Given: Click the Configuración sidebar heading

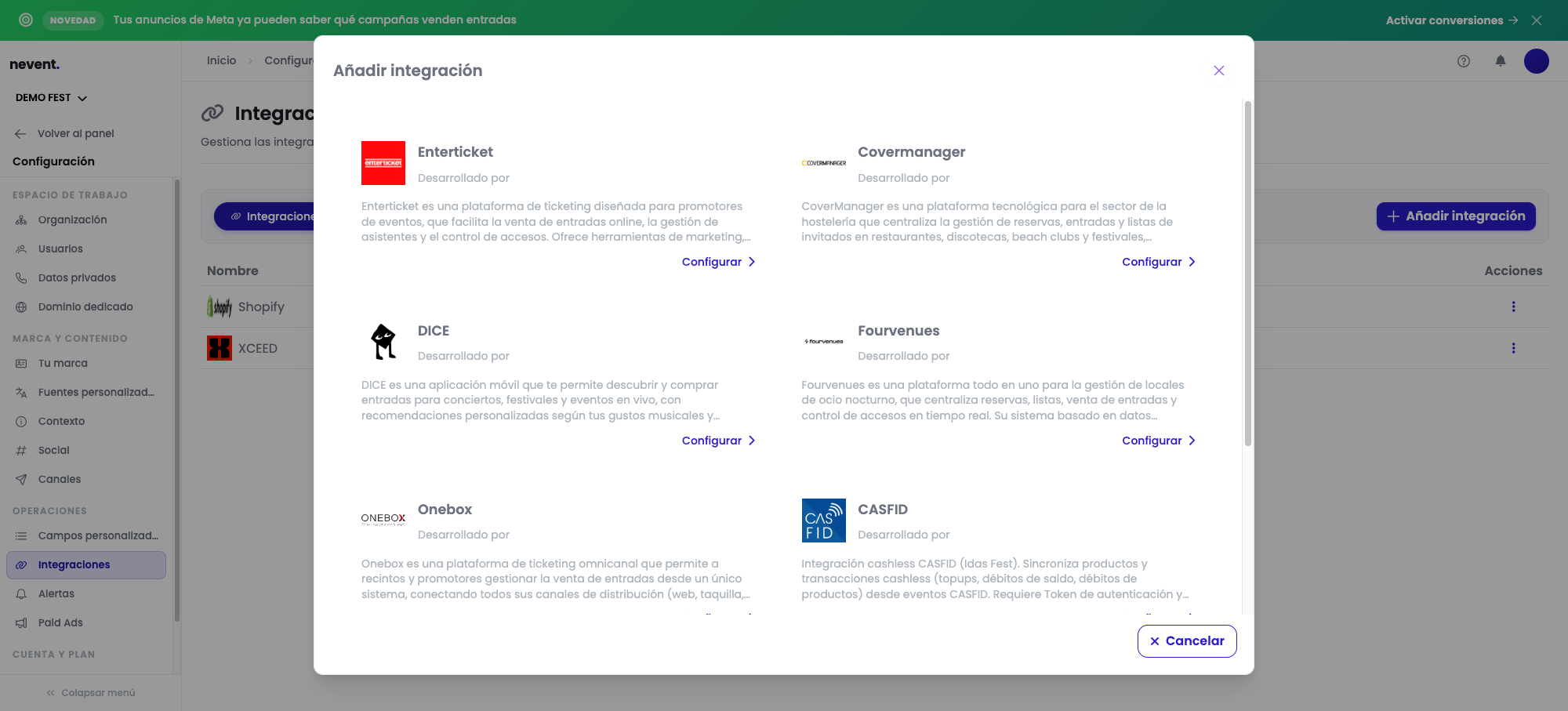Looking at the screenshot, I should pyautogui.click(x=53, y=161).
